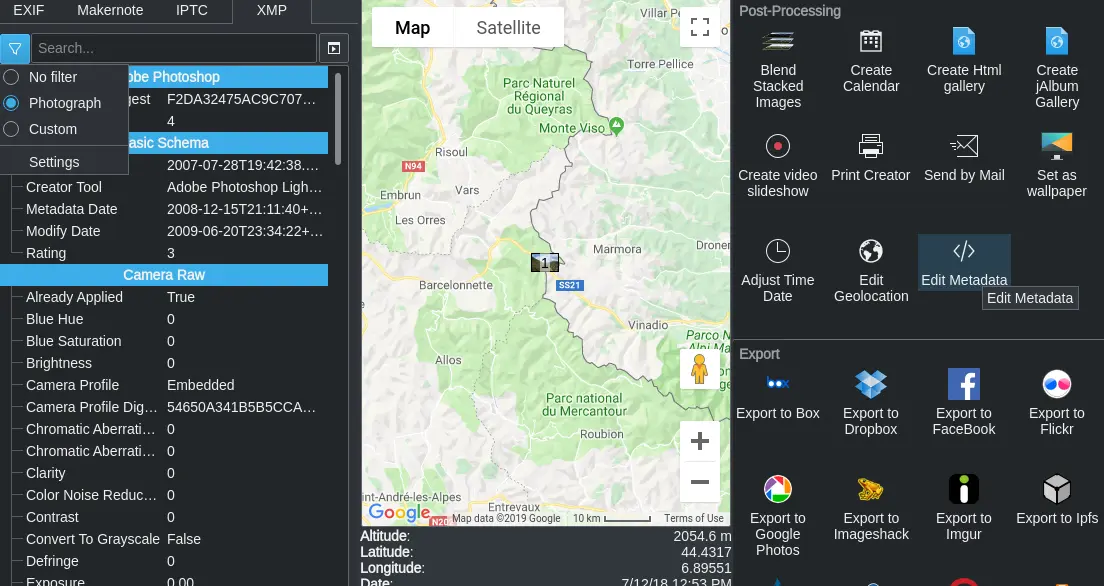The width and height of the screenshot is (1104, 586).
Task: Switch map to Satellite view
Action: [508, 28]
